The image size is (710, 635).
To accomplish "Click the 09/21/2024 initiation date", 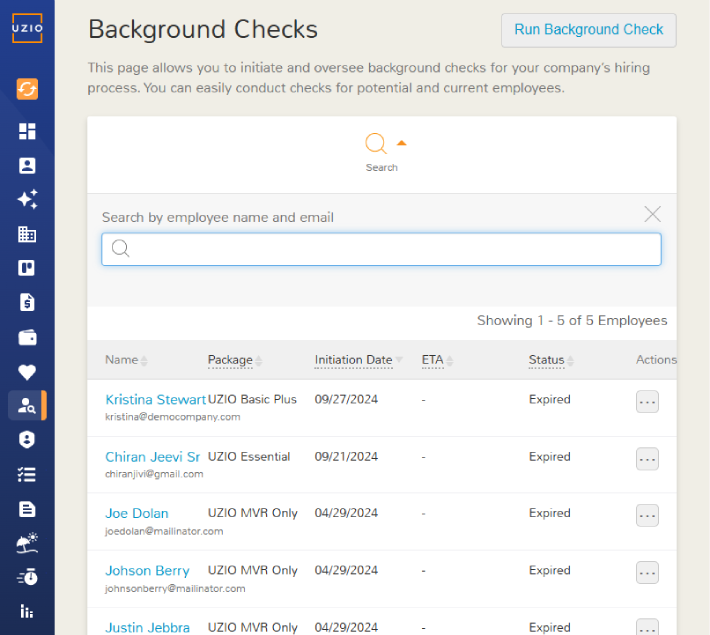I will pyautogui.click(x=346, y=457).
